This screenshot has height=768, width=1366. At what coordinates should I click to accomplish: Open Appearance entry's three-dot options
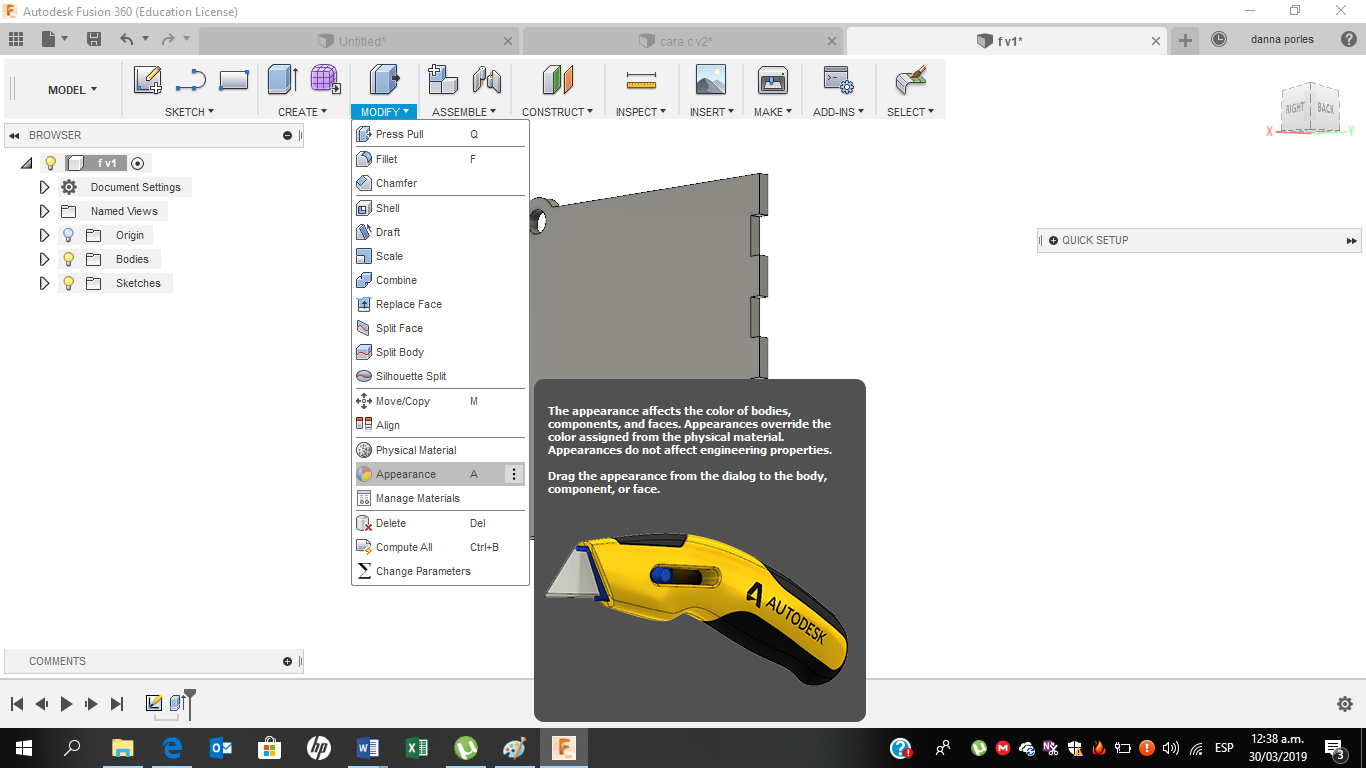(514, 474)
